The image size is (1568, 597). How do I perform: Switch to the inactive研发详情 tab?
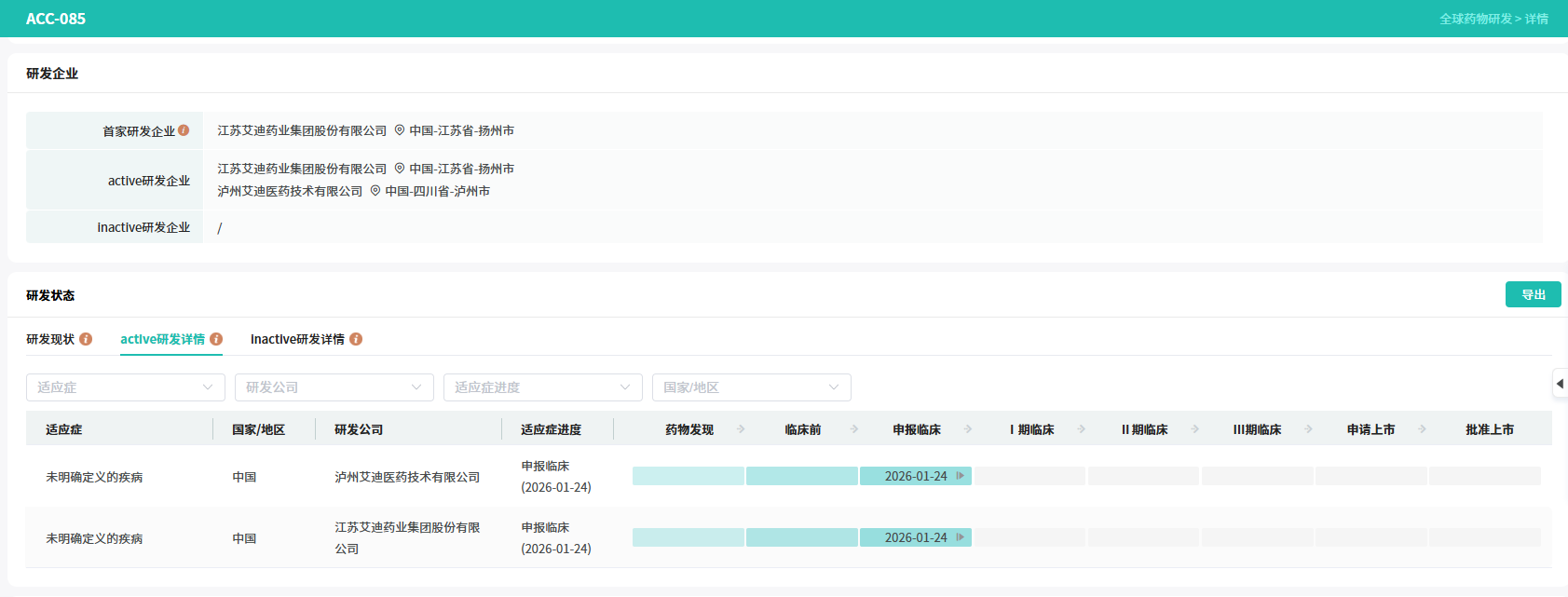[297, 339]
